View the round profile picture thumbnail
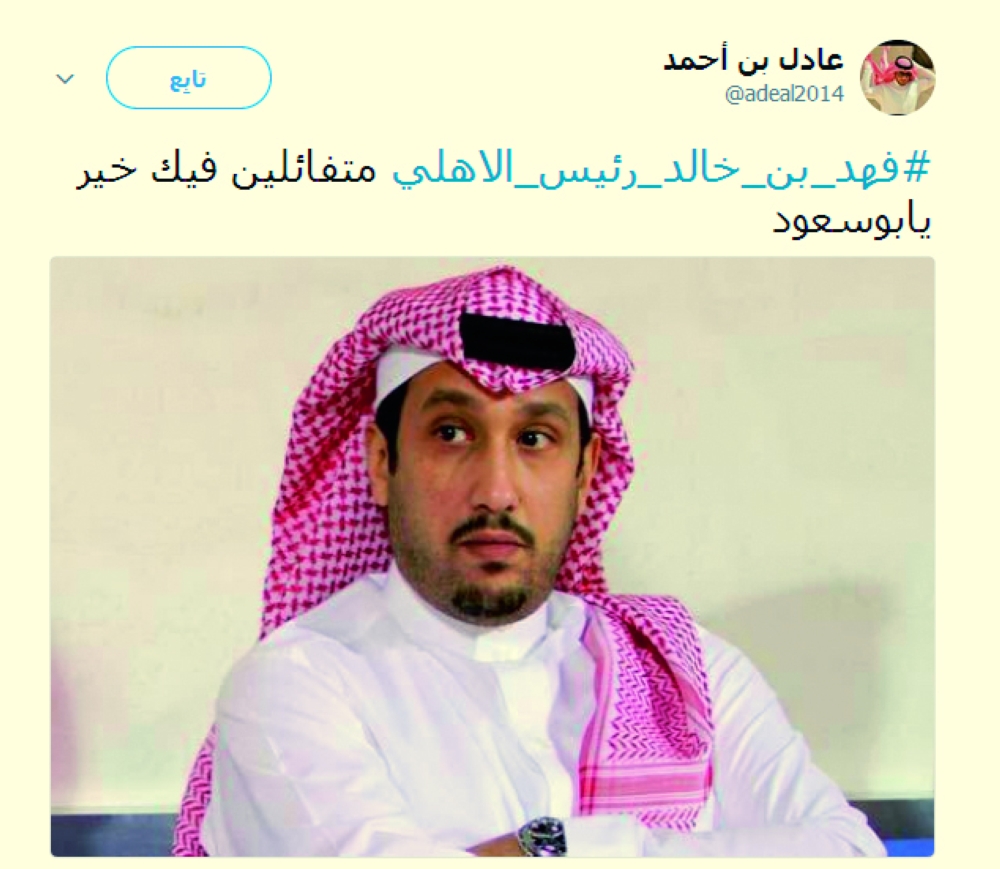Screen dimensions: 1000x869 (x=897, y=77)
